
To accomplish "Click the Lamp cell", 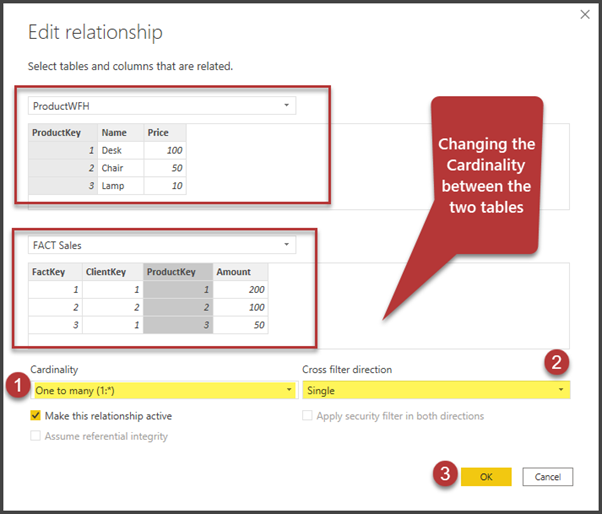I will (121, 186).
